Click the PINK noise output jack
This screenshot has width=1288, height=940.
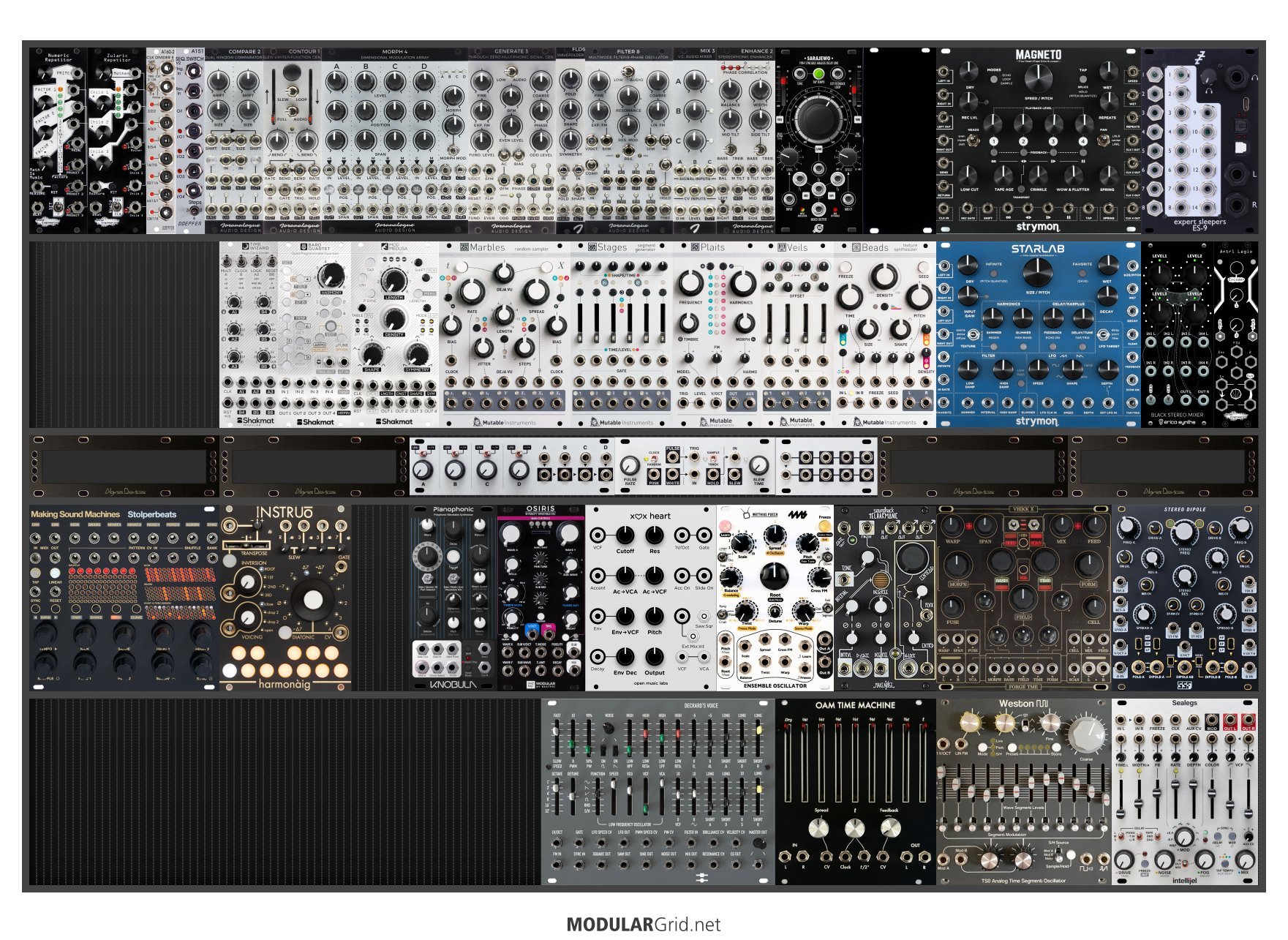point(653,474)
